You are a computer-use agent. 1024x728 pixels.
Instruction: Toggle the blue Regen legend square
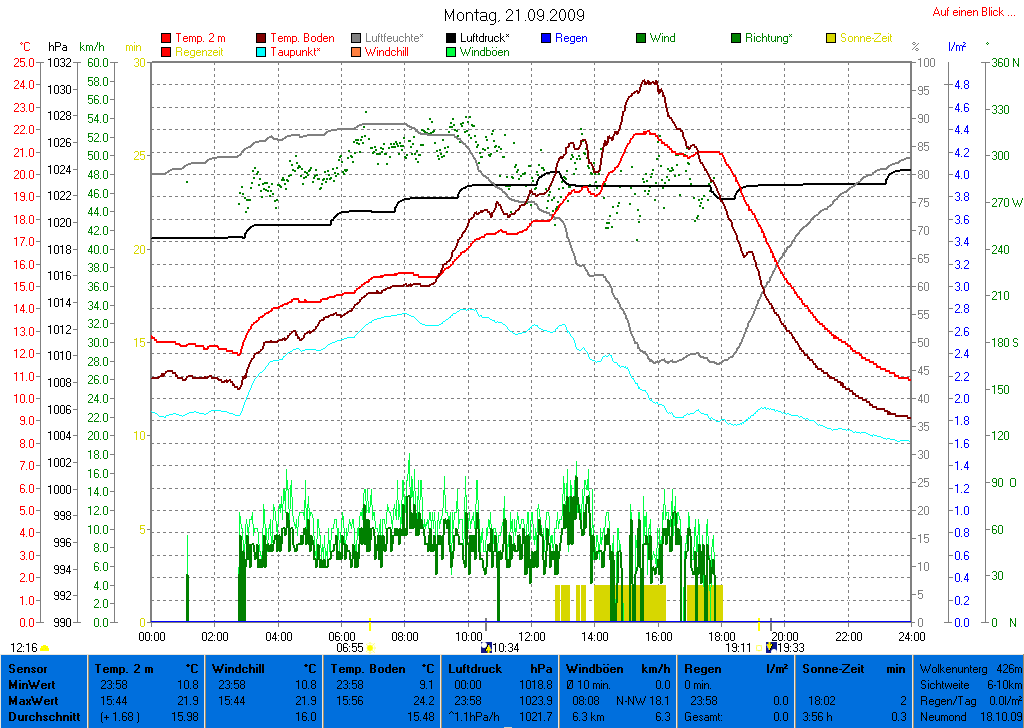(x=546, y=39)
